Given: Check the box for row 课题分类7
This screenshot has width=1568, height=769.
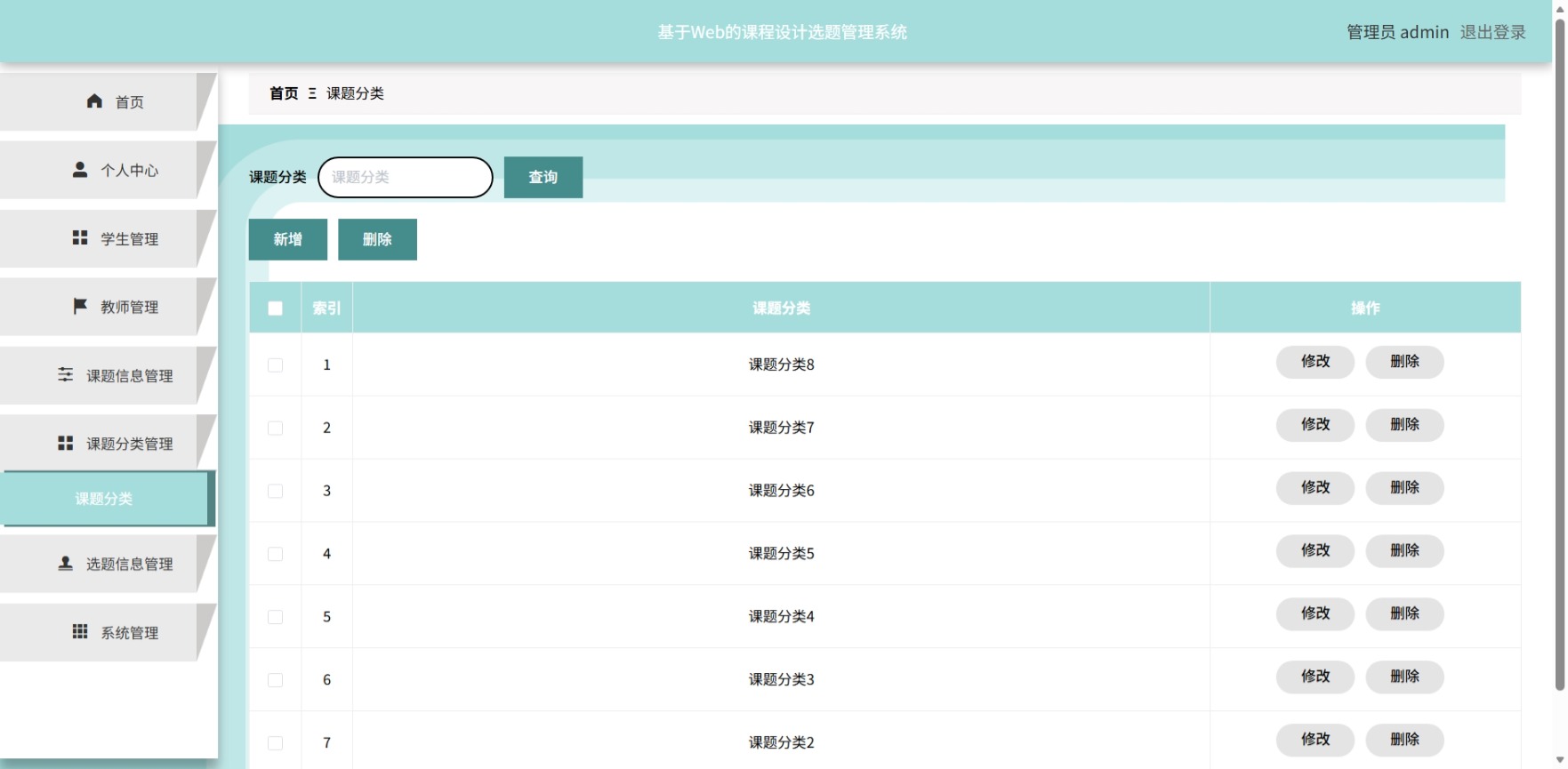Looking at the screenshot, I should pos(276,428).
